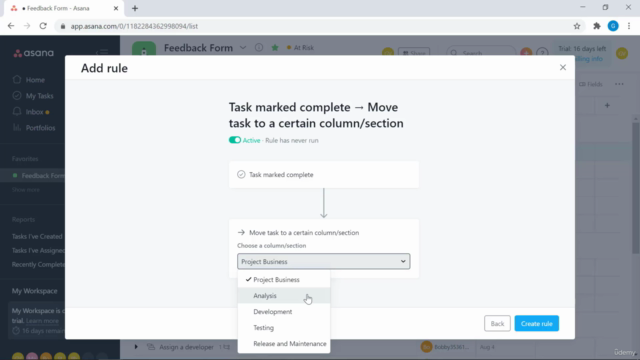Click Show more in sidebar
This screenshot has height=360, width=640.
(x=26, y=190)
